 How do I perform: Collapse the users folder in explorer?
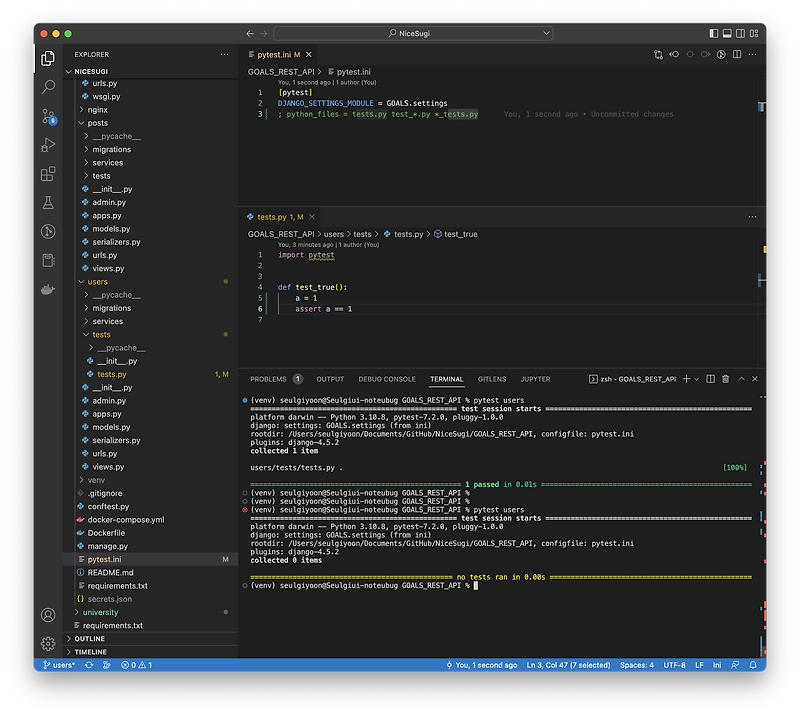click(97, 282)
